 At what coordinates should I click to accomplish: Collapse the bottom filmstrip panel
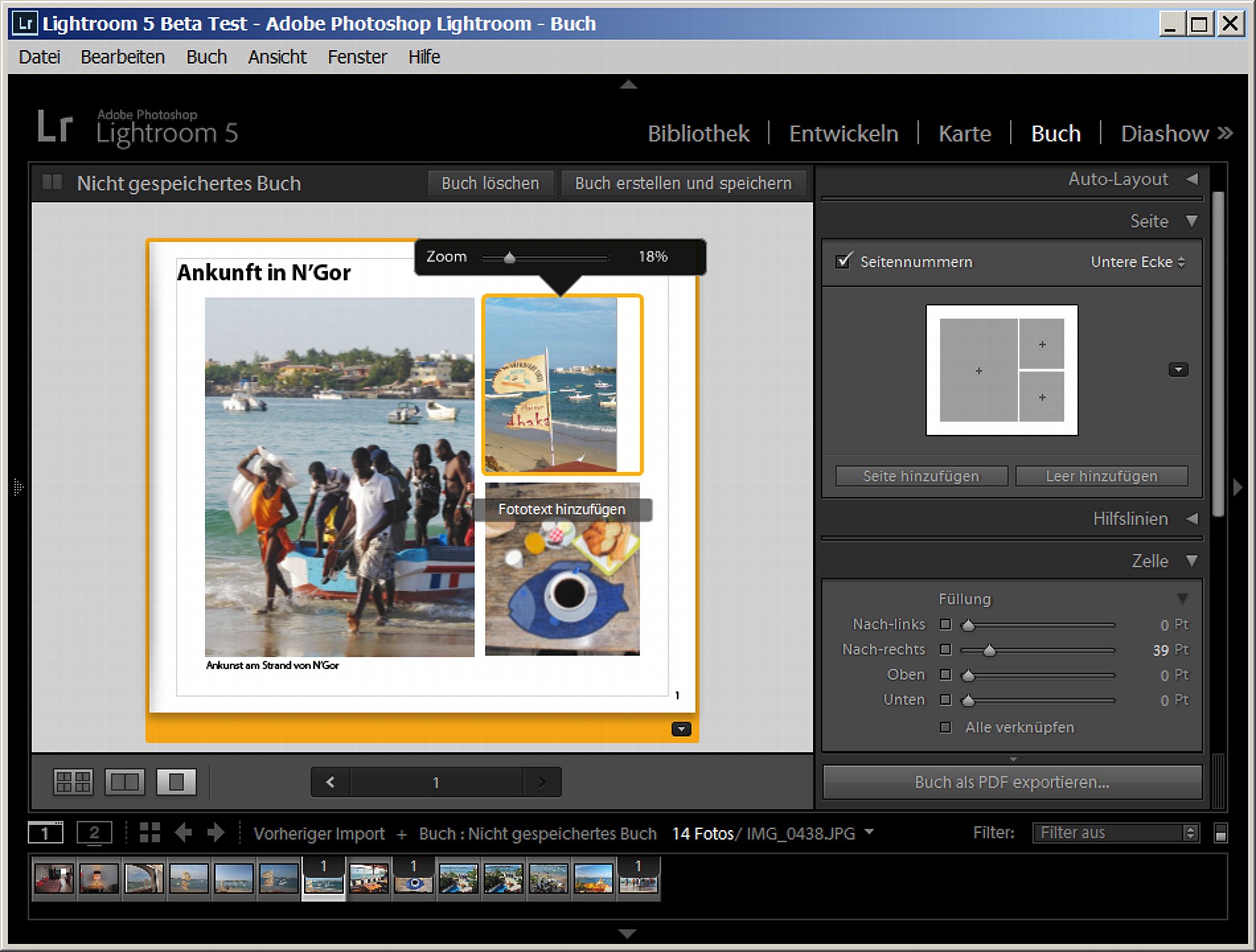(x=627, y=933)
